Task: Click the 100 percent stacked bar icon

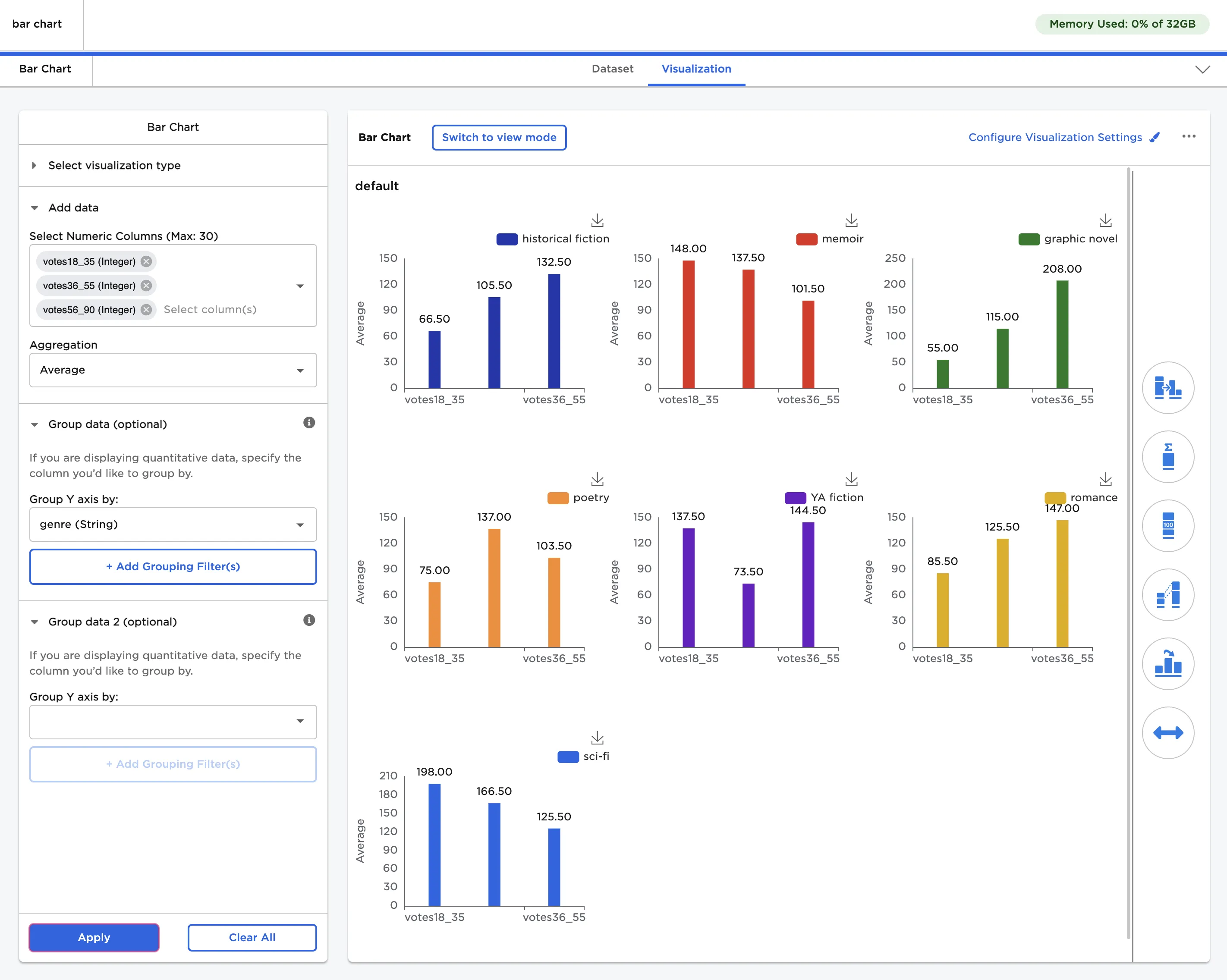Action: [1167, 526]
